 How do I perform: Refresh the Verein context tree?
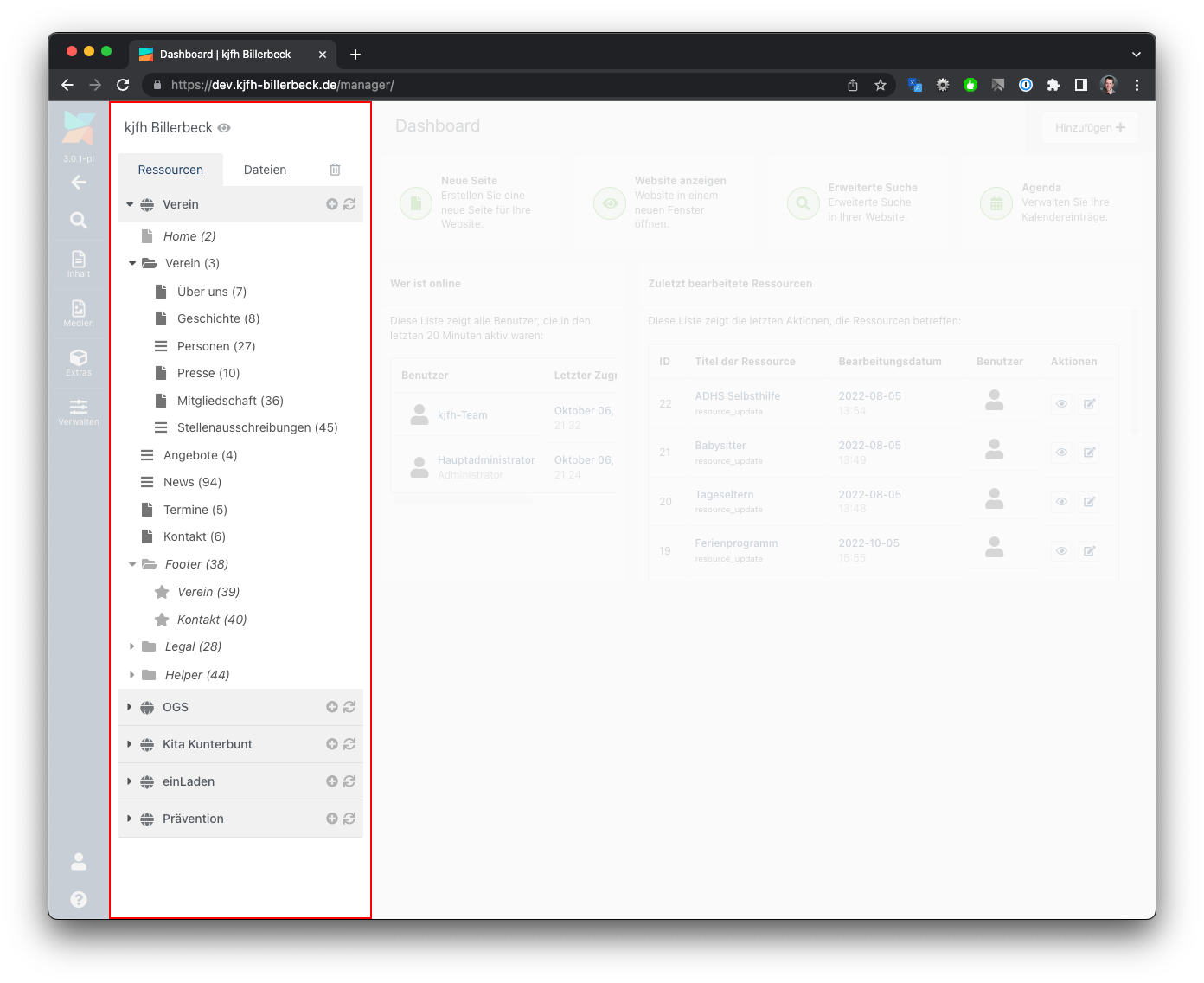point(349,204)
